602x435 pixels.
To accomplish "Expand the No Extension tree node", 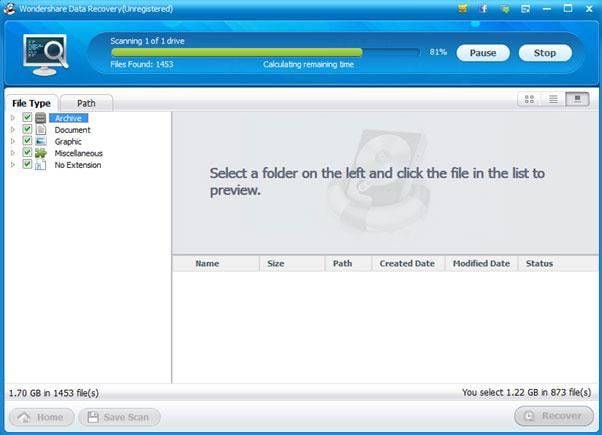I will (13, 165).
